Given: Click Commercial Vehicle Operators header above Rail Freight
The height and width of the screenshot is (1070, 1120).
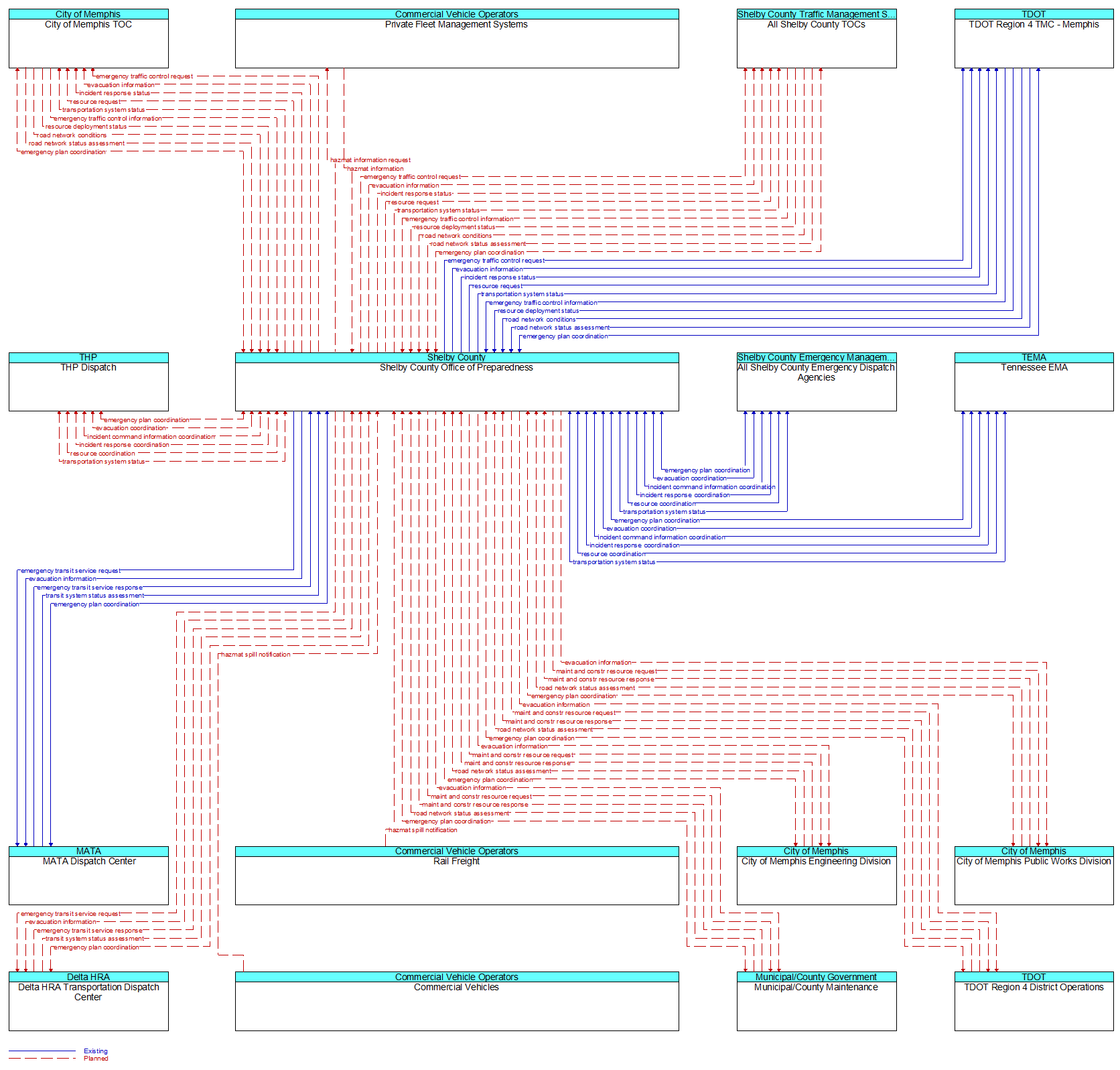Looking at the screenshot, I should [457, 852].
